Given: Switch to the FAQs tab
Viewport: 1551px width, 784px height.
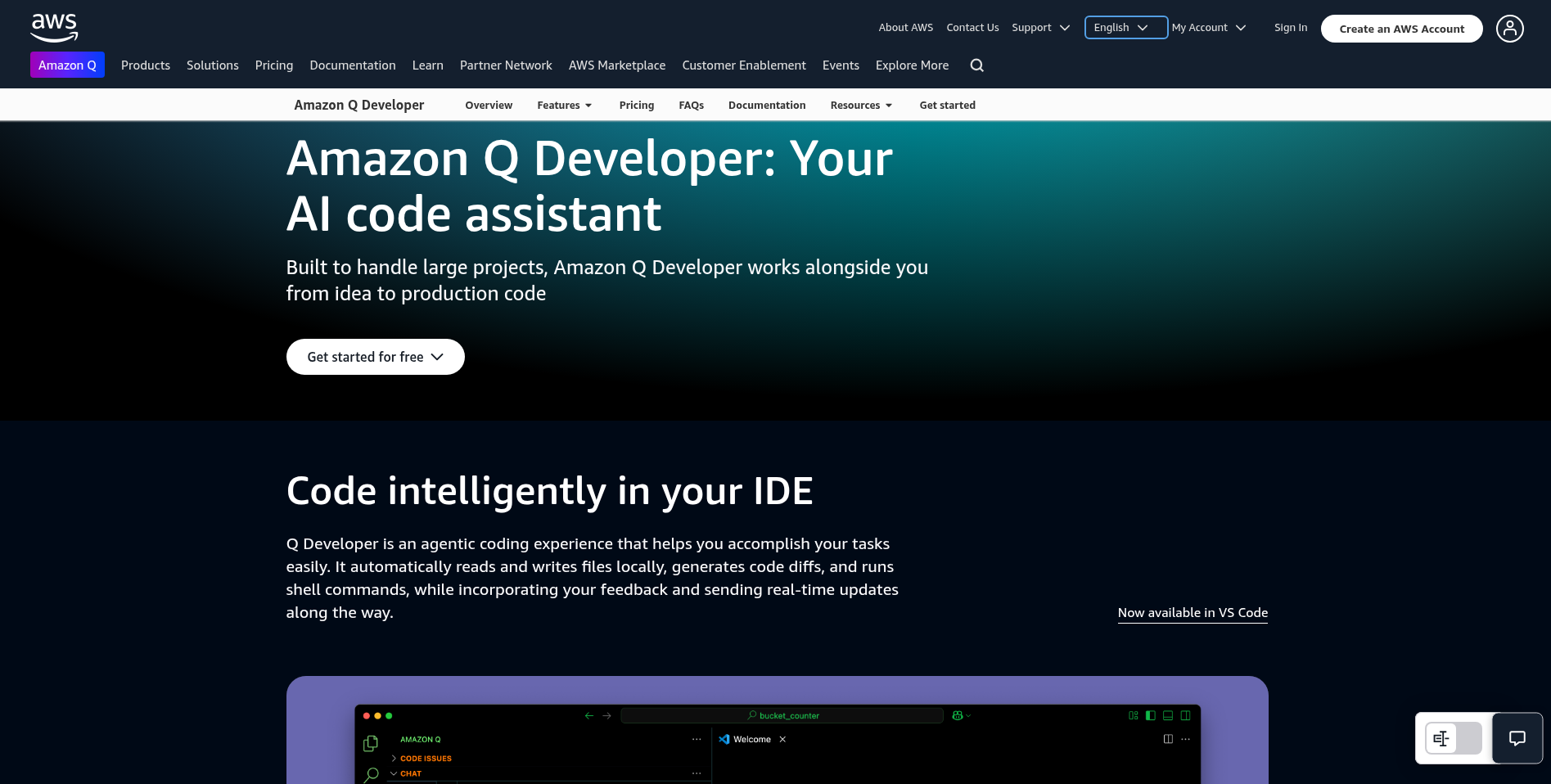Looking at the screenshot, I should [691, 105].
